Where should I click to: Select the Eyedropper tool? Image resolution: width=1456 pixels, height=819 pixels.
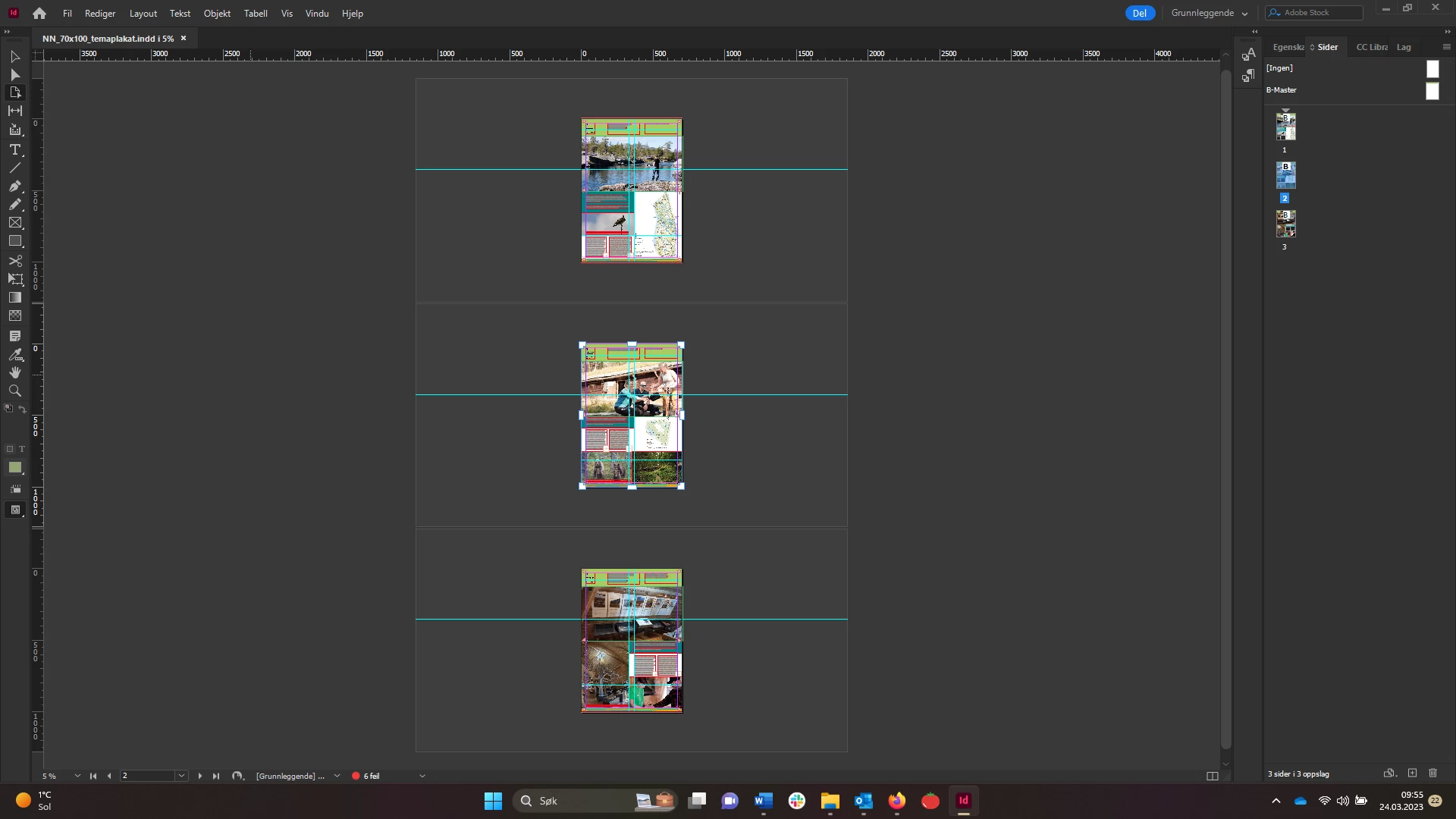[14, 354]
